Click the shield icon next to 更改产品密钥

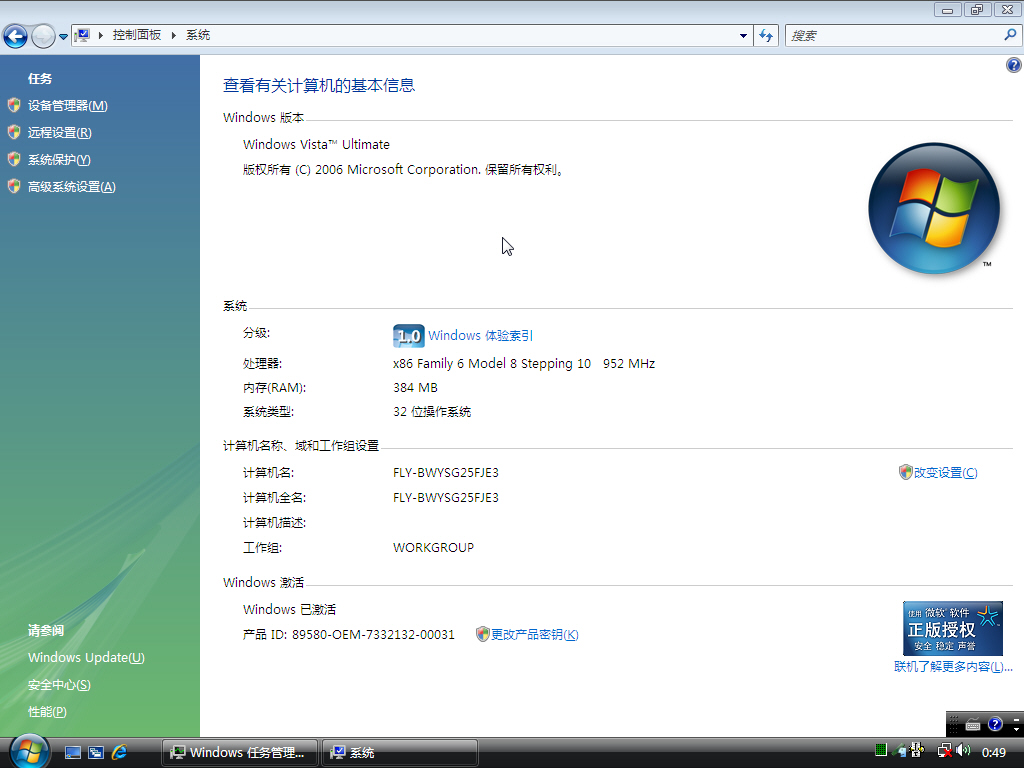(x=483, y=633)
